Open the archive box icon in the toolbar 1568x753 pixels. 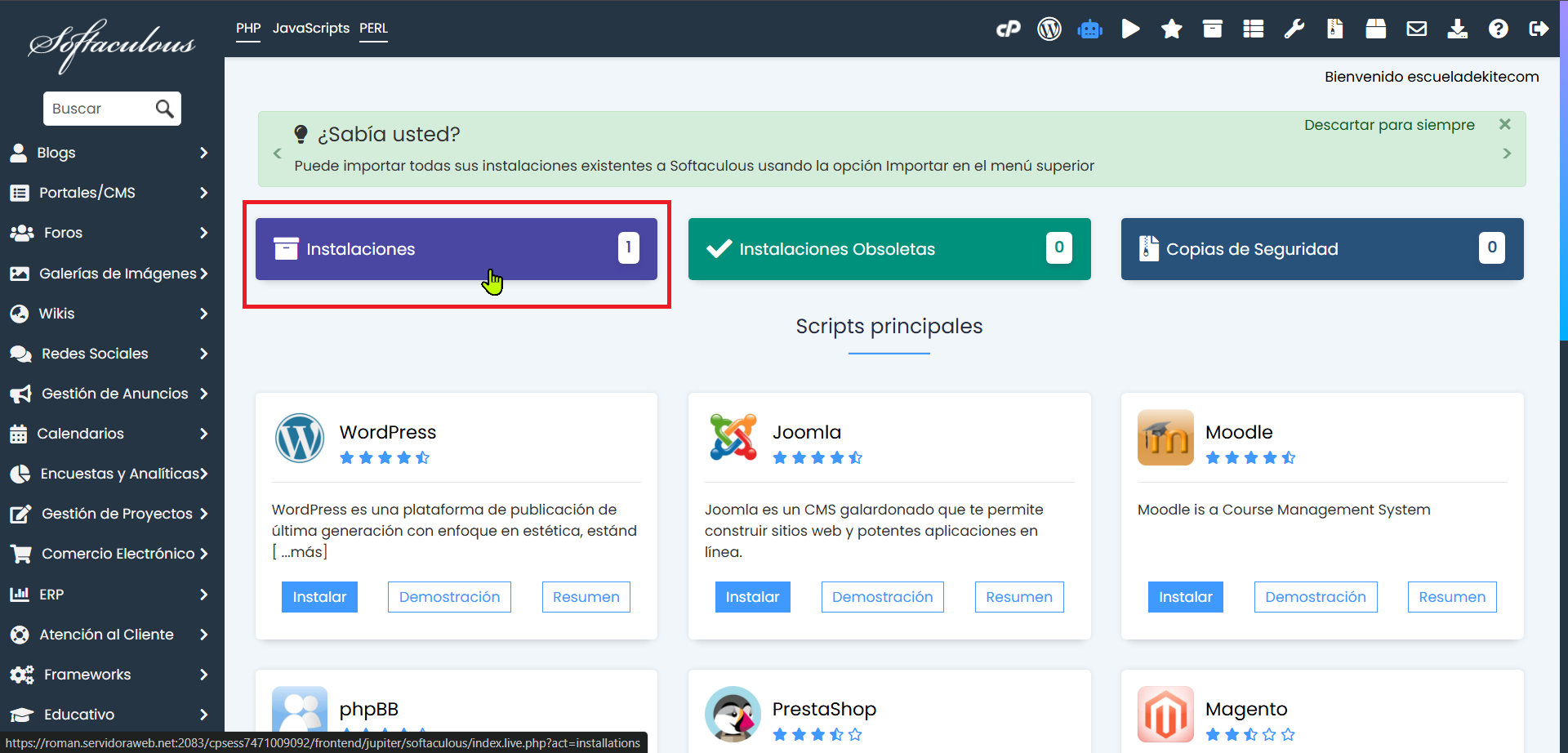click(1213, 29)
